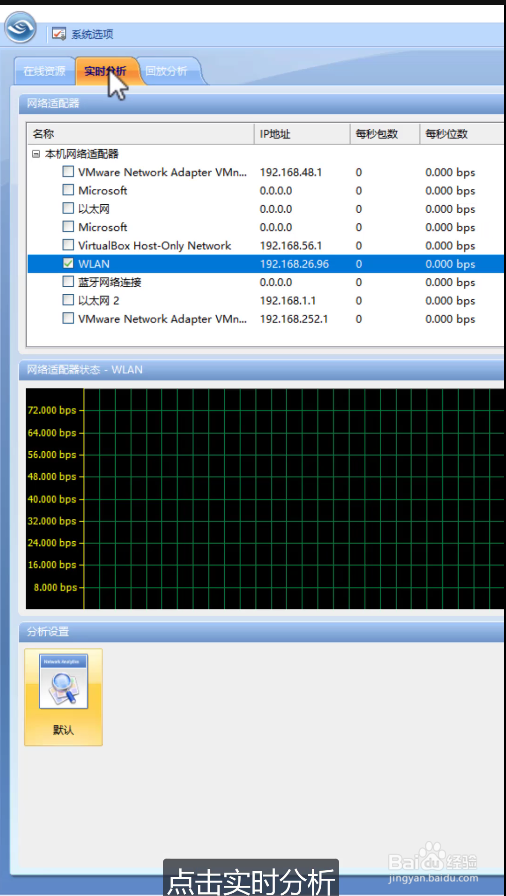The image size is (506, 896).
Task: Click the 0.000 bps value in 以太网 2 row
Action: (x=450, y=301)
